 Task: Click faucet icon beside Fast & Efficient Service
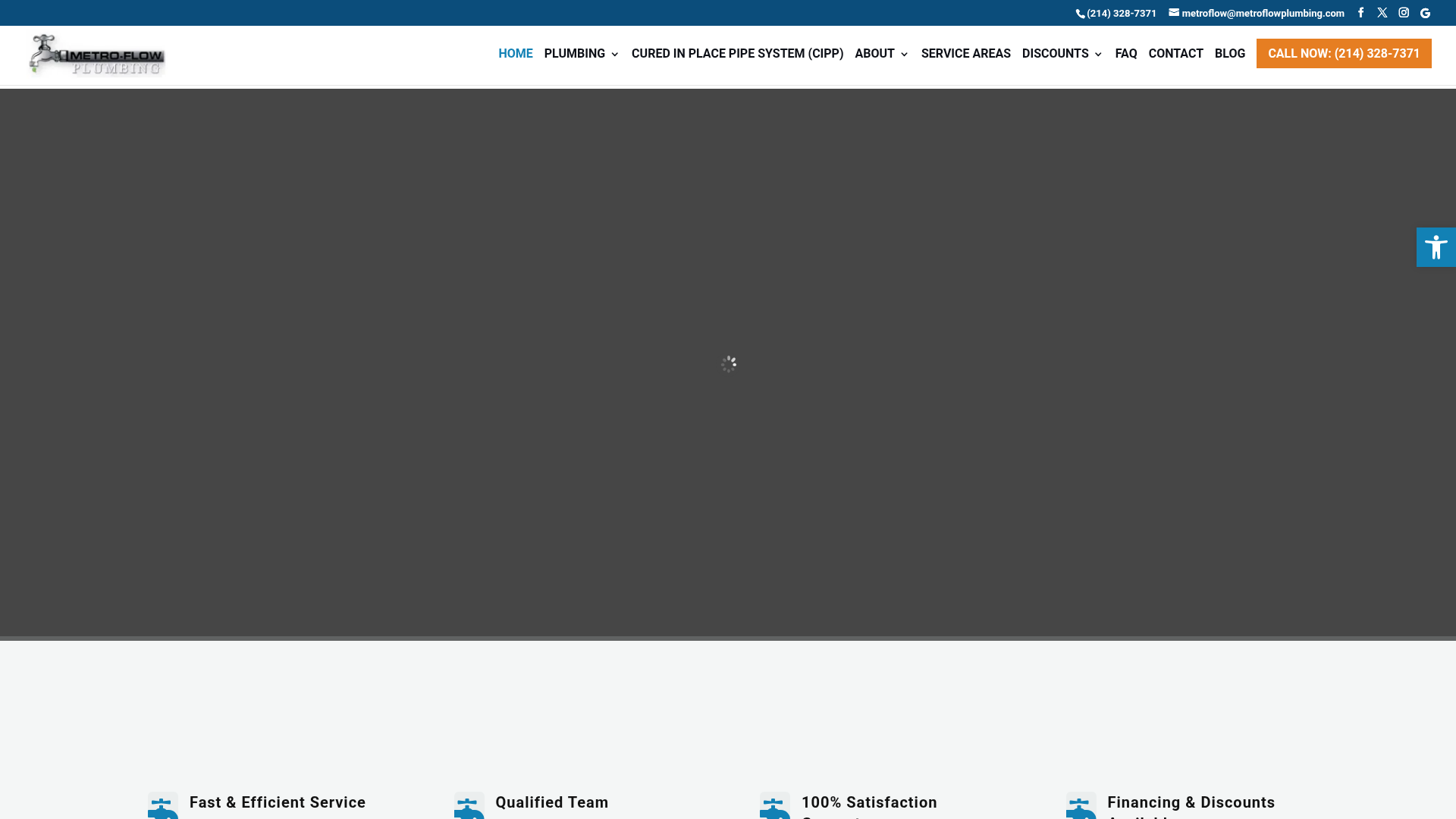(x=163, y=806)
